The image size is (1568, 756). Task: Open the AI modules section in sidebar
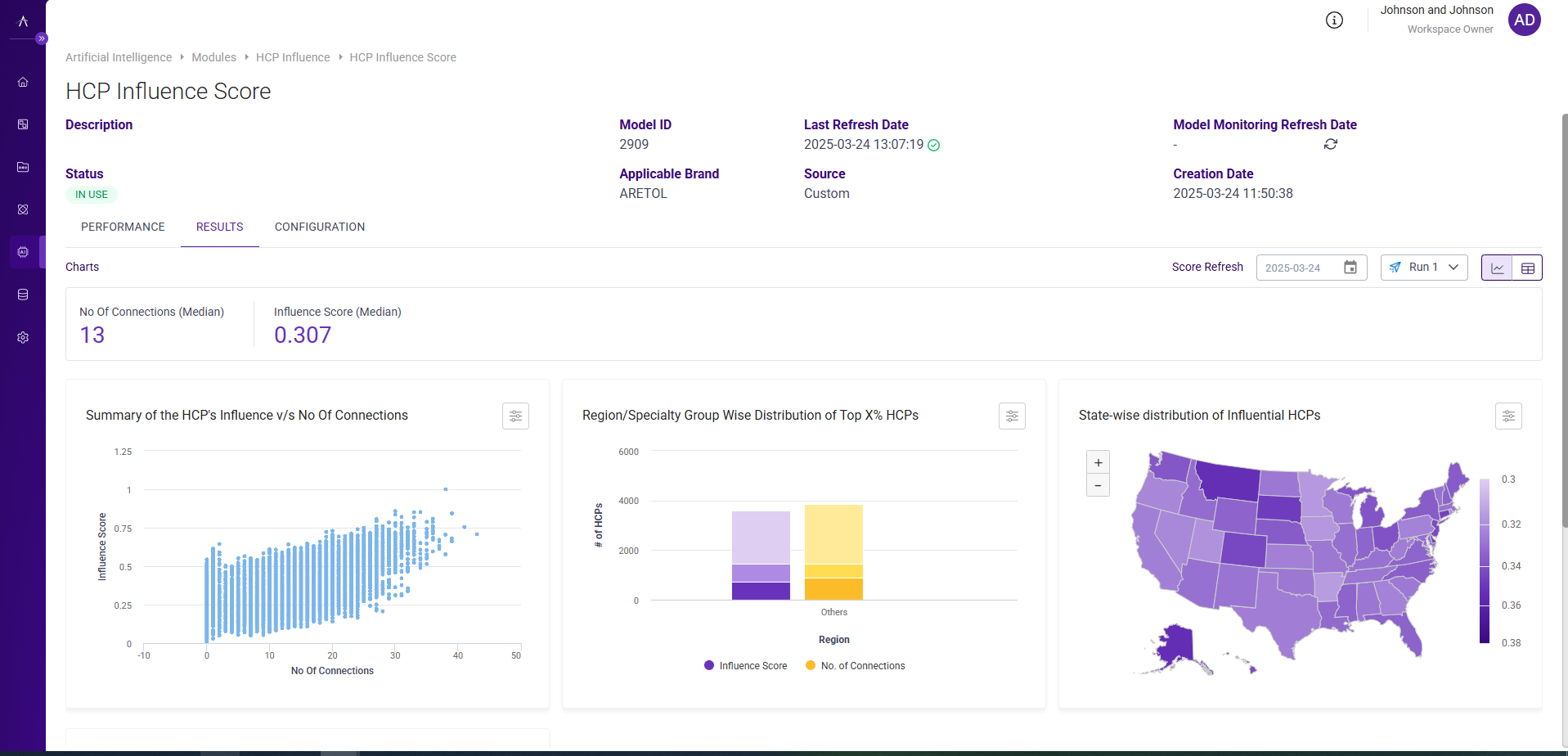[x=23, y=252]
